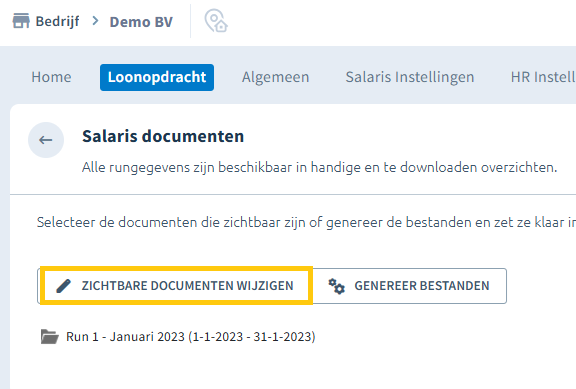Select the Loonopdracht tab

pyautogui.click(x=157, y=78)
